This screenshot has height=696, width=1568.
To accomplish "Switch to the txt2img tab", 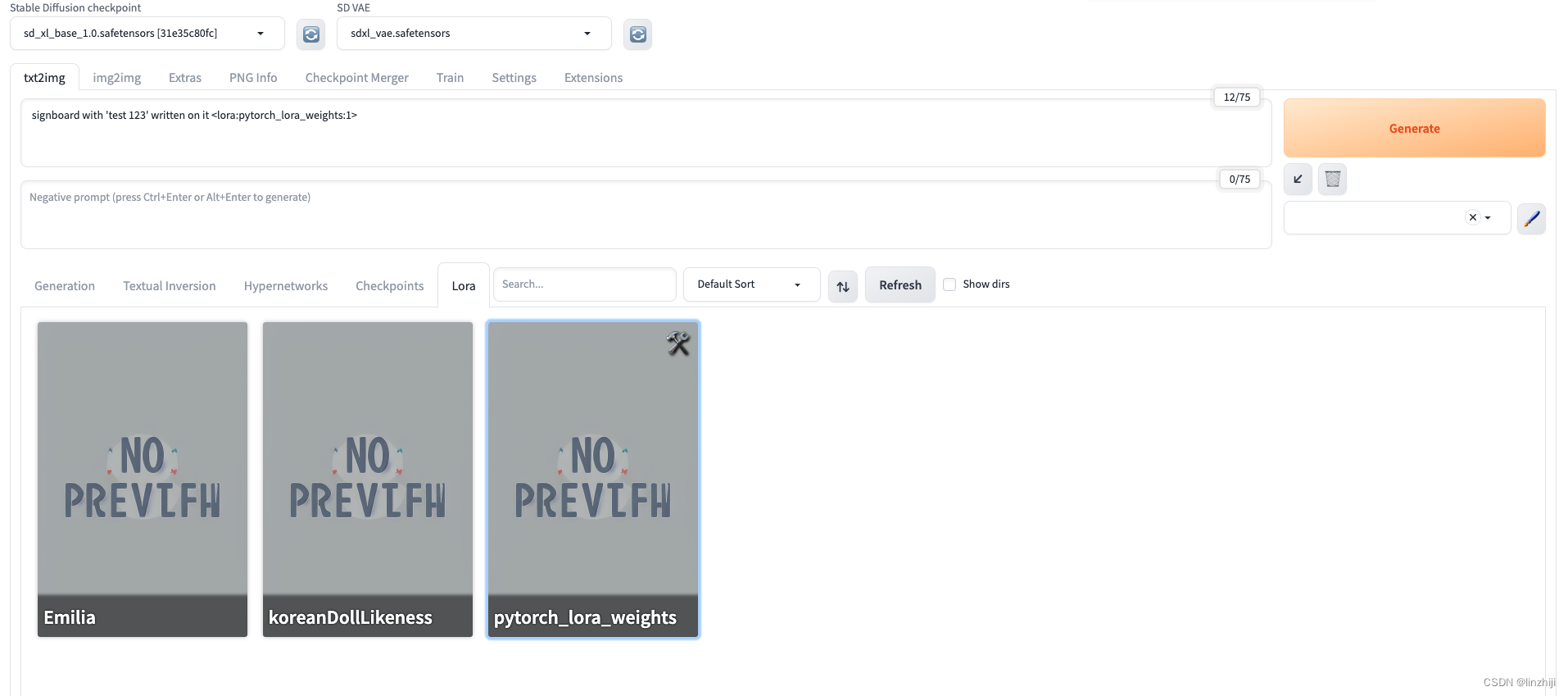I will pos(44,78).
